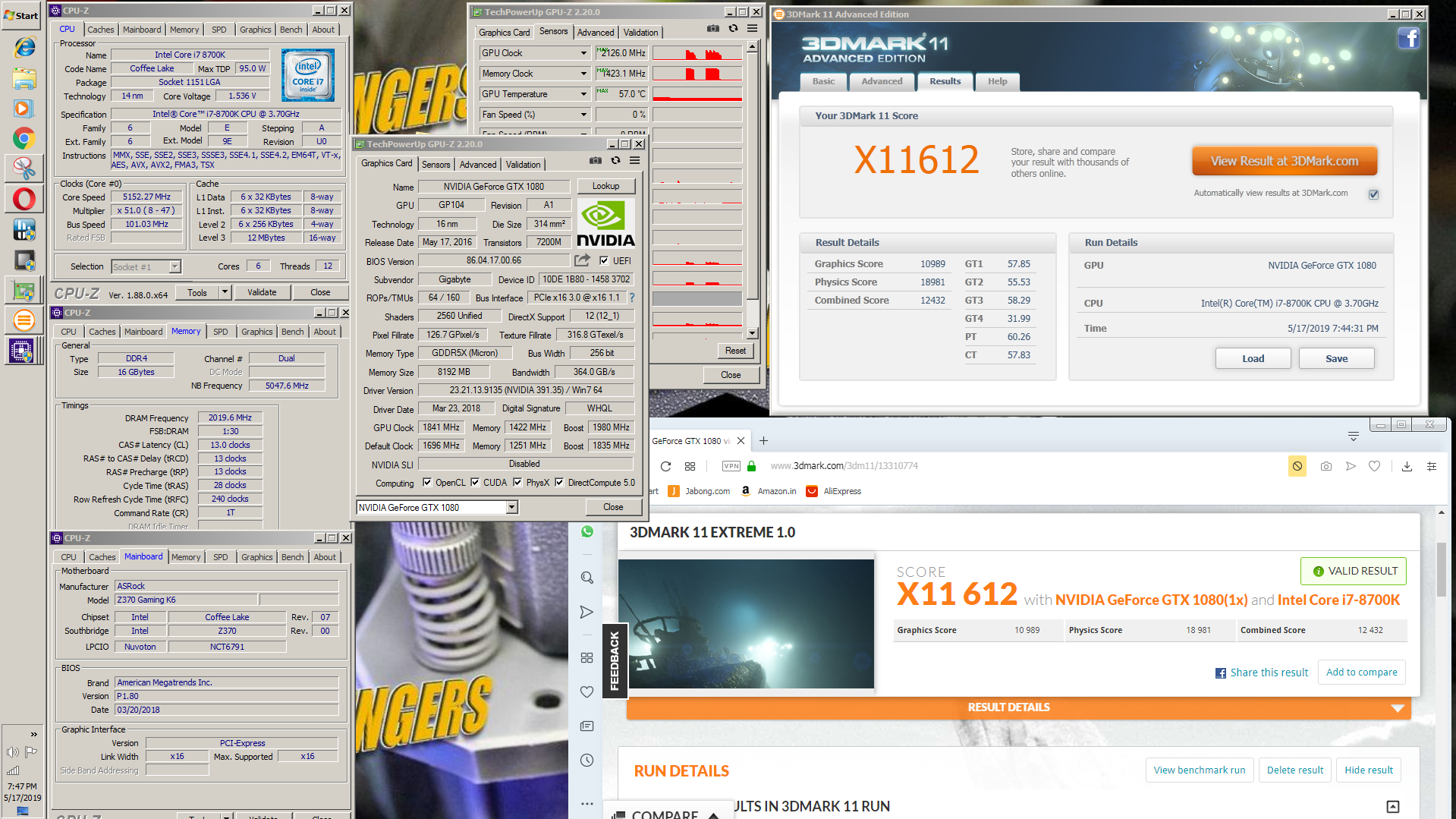The image size is (1456, 819).
Task: Collapse the Result Details orange bar
Action: 1018,707
